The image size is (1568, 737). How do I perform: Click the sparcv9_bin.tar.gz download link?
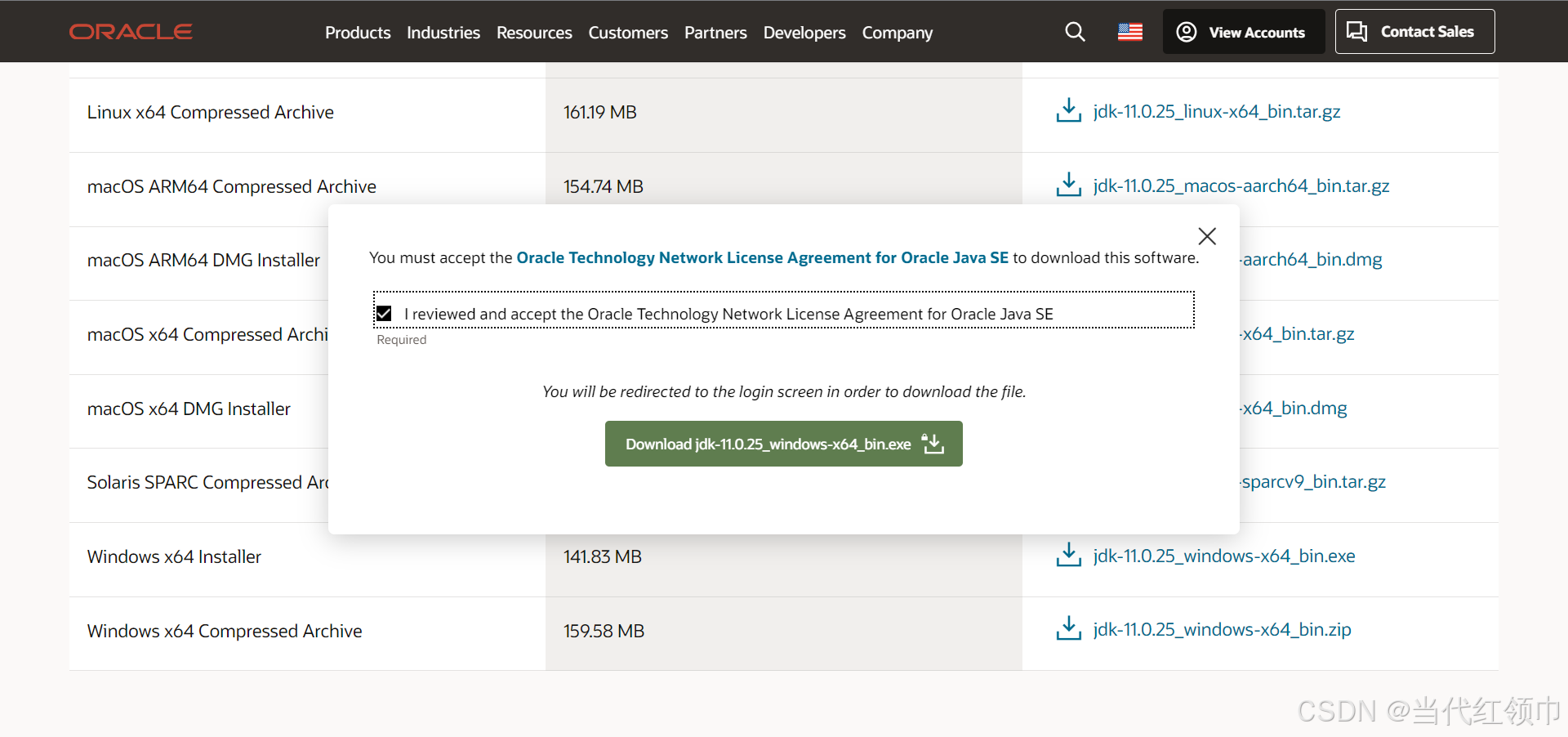coord(1313,481)
